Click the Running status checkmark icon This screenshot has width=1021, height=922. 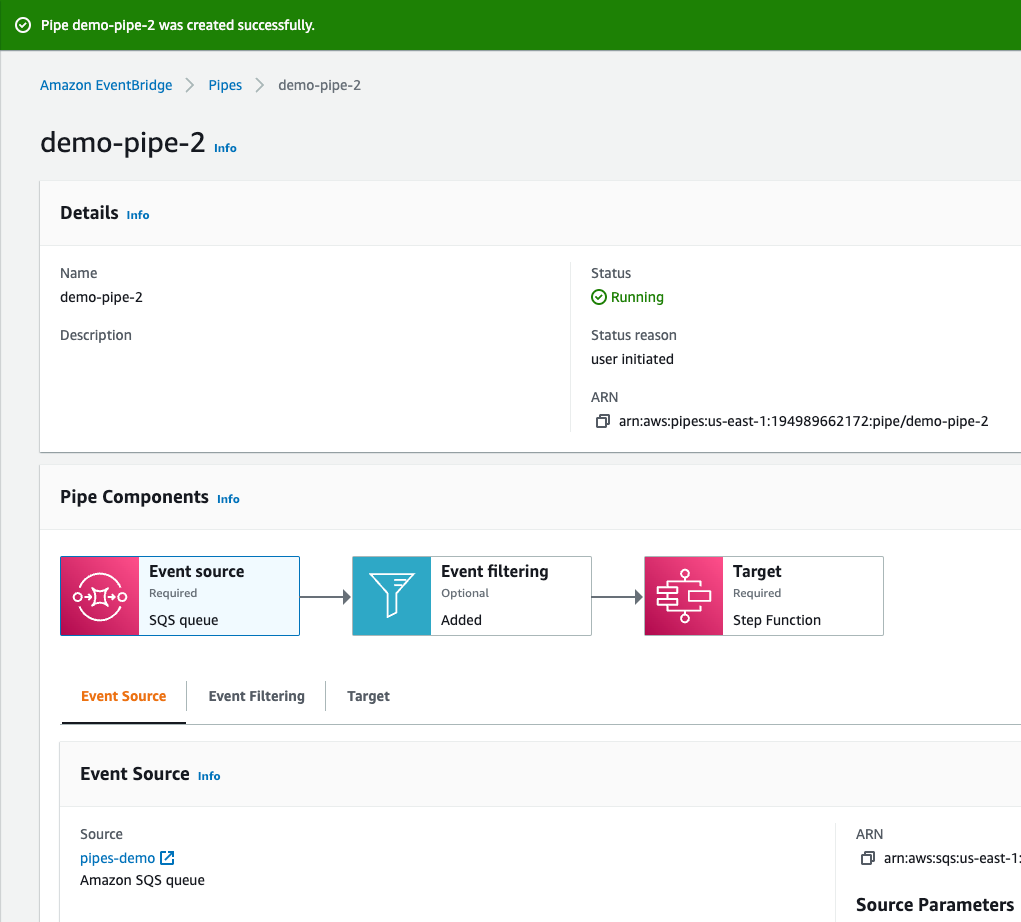pyautogui.click(x=598, y=298)
